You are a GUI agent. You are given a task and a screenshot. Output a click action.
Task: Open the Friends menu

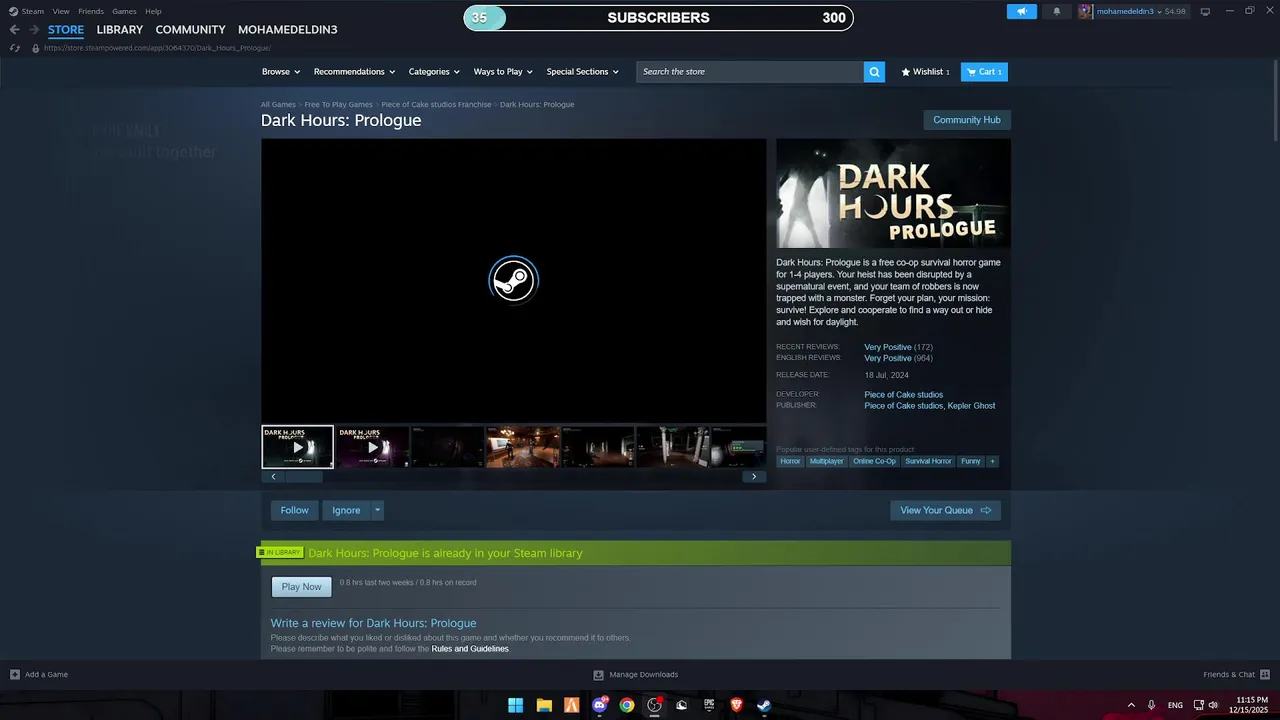[91, 11]
